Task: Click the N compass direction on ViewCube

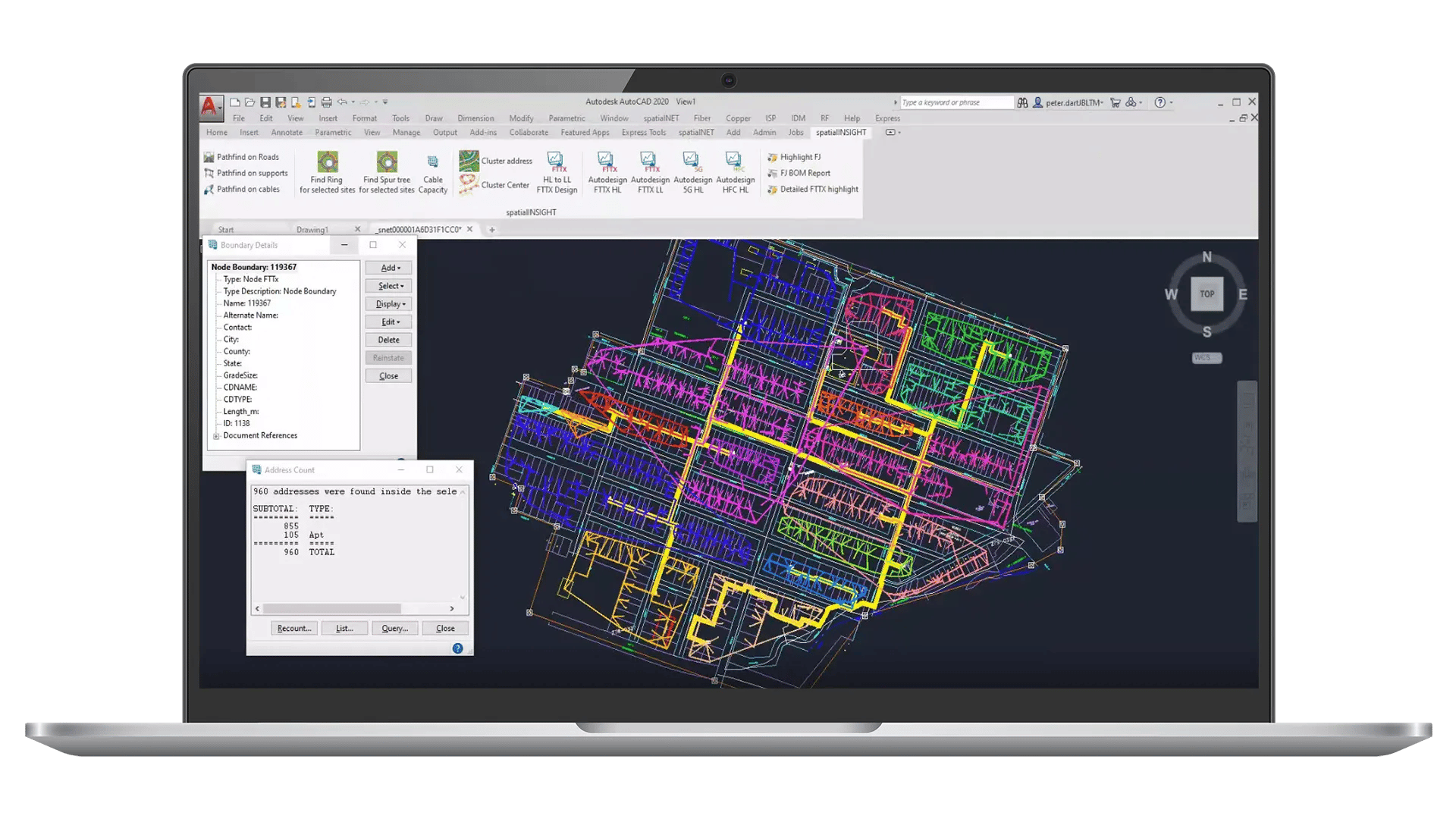Action: pyautogui.click(x=1207, y=257)
